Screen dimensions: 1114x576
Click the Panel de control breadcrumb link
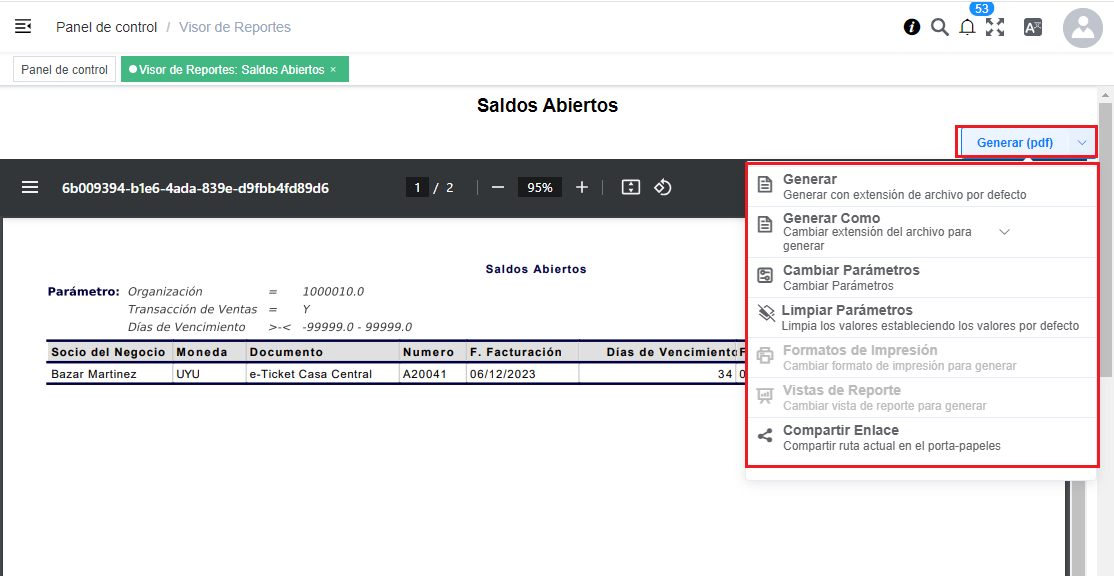click(106, 27)
